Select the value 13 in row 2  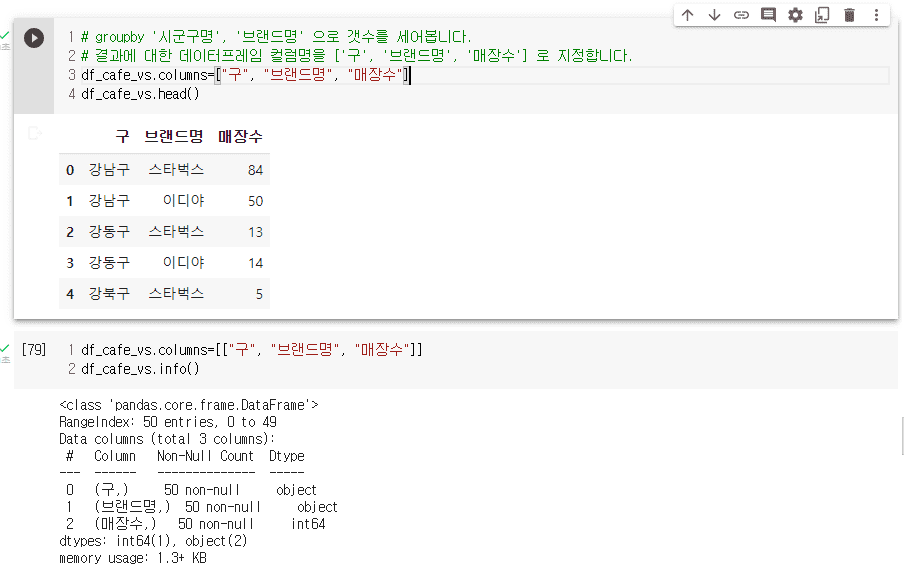pyautogui.click(x=255, y=232)
